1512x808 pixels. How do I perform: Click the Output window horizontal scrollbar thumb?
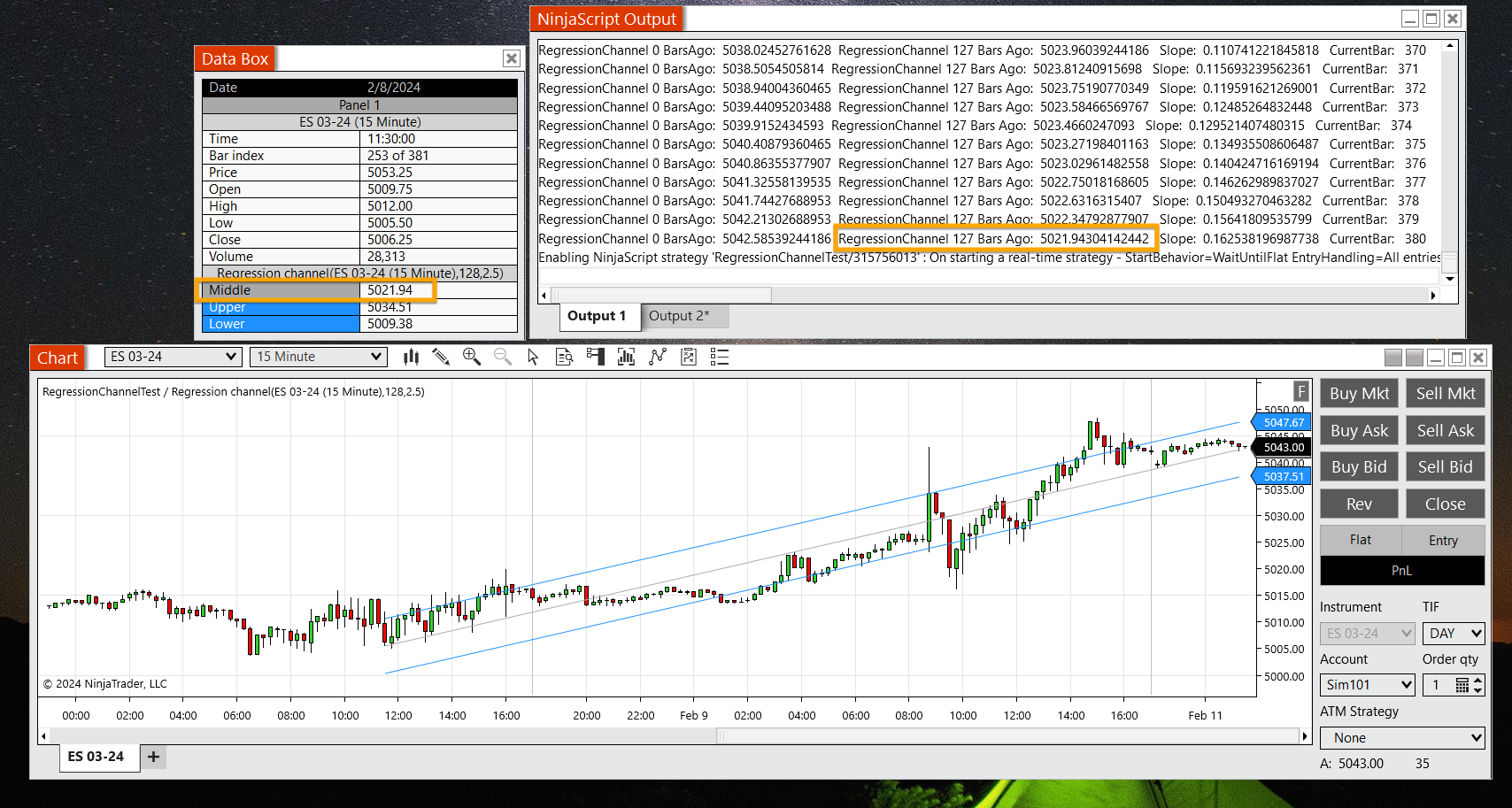661,295
